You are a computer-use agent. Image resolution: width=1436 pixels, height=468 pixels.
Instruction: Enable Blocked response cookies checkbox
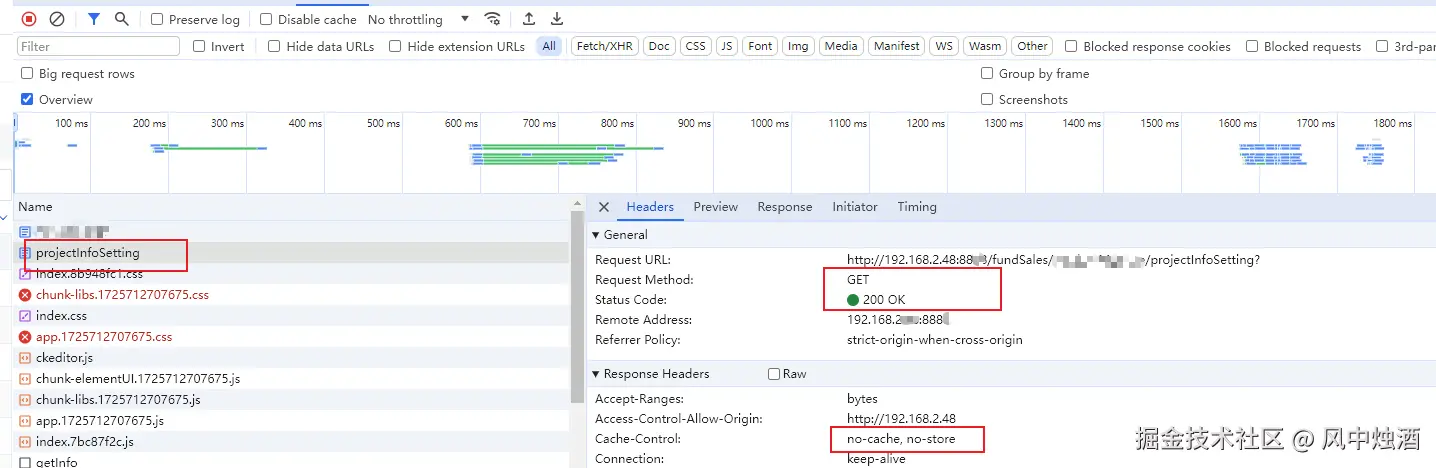[1071, 46]
